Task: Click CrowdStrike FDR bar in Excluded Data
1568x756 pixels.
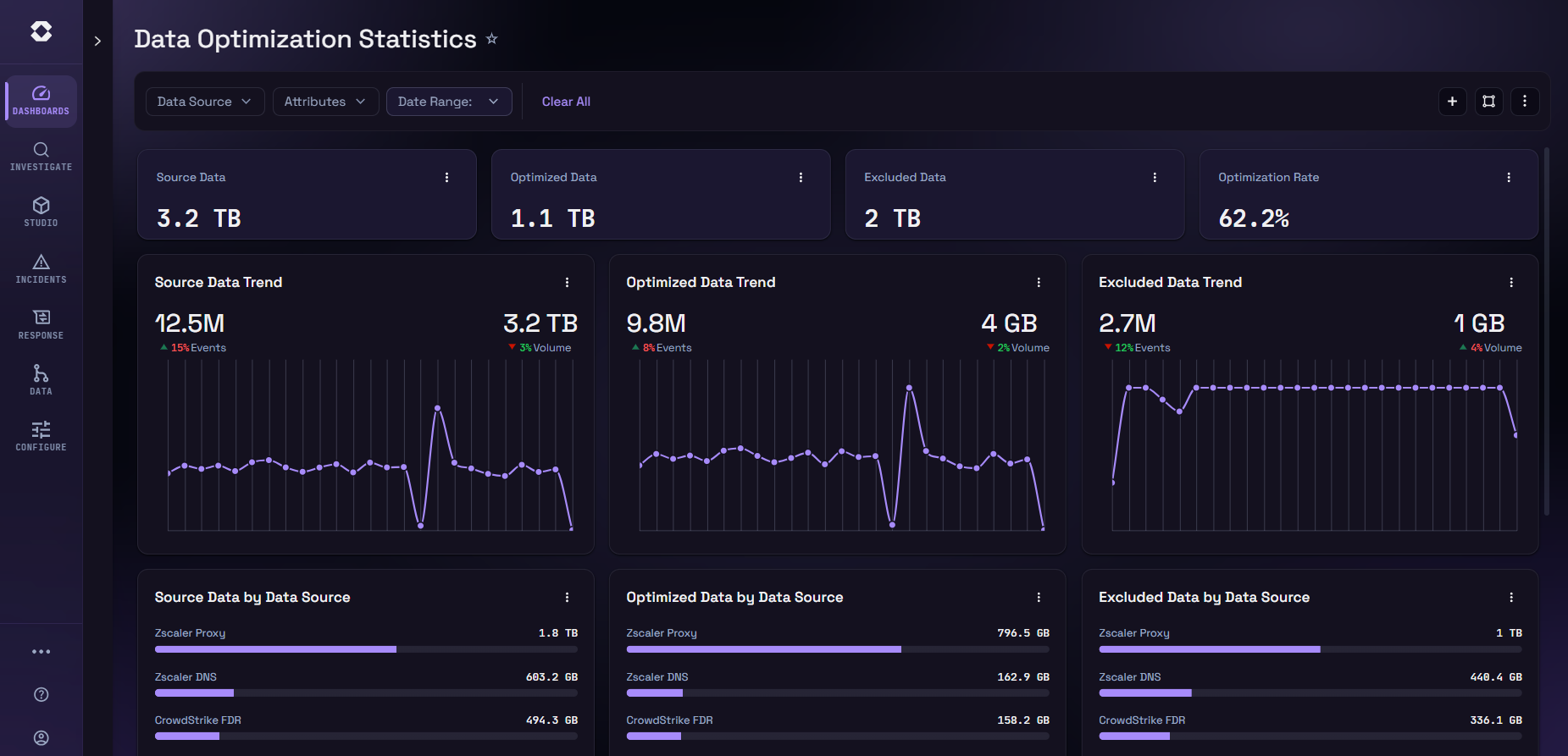Action: point(1310,736)
